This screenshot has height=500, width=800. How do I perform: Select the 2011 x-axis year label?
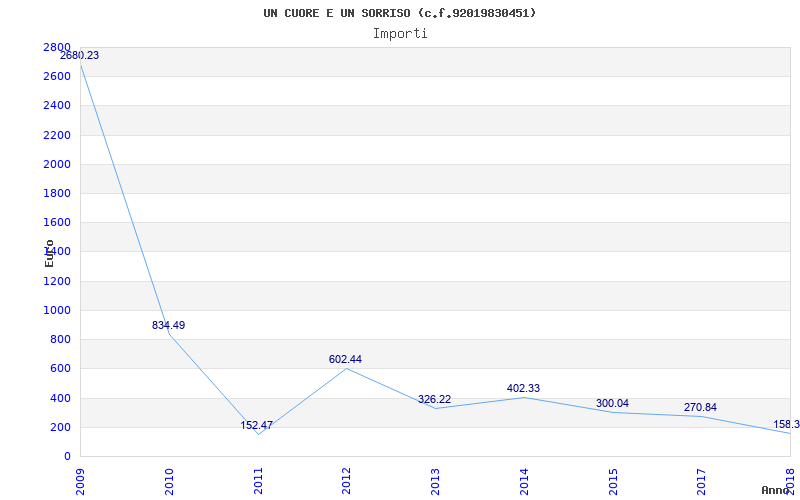(258, 481)
